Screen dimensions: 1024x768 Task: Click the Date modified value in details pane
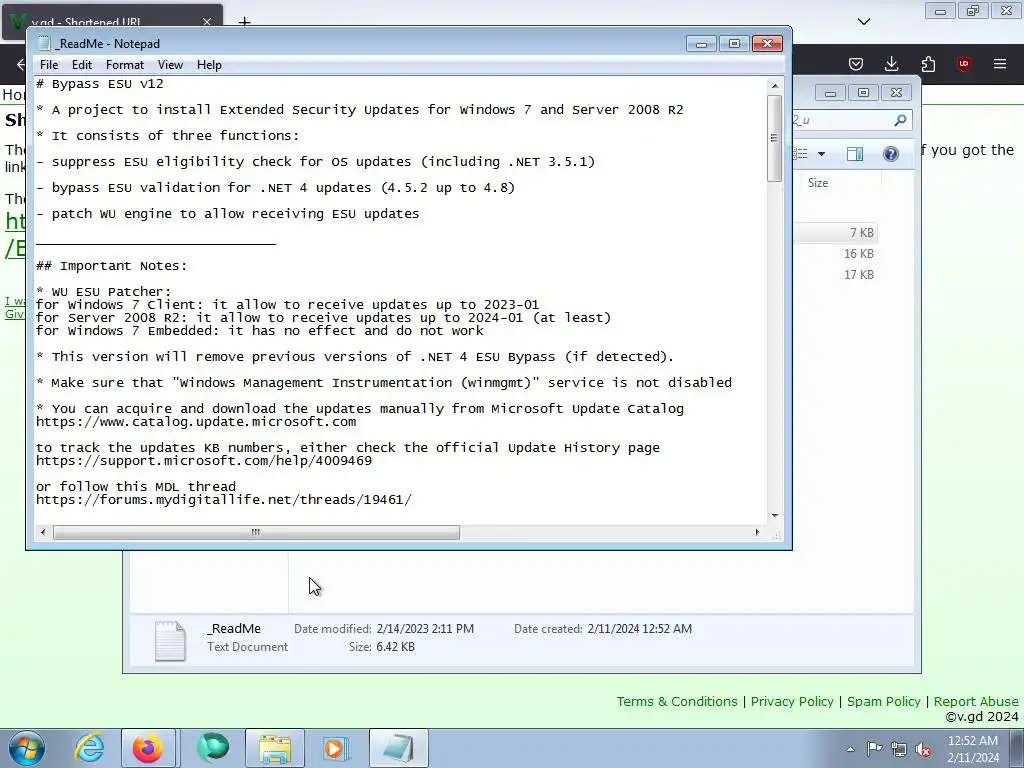pos(425,629)
